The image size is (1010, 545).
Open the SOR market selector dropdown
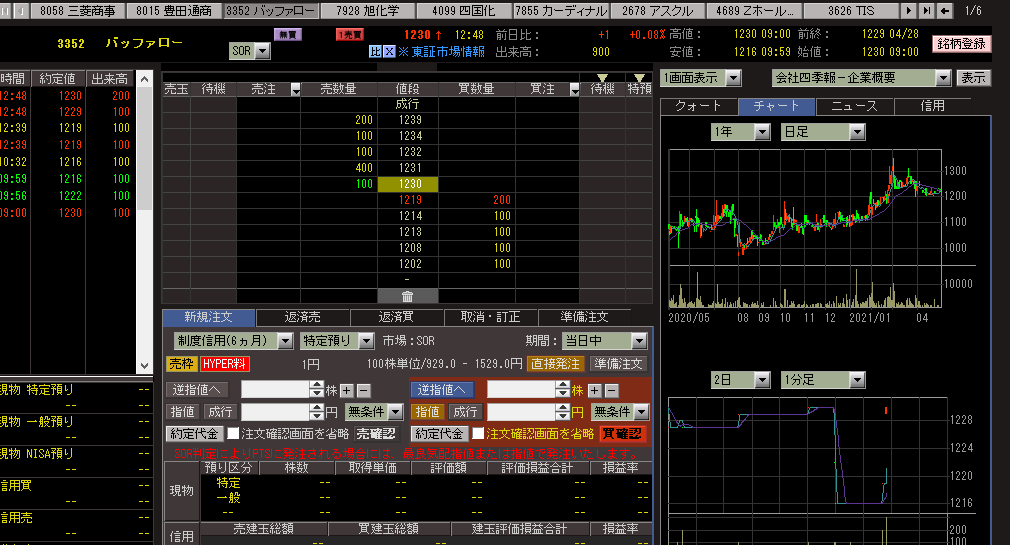(262, 50)
